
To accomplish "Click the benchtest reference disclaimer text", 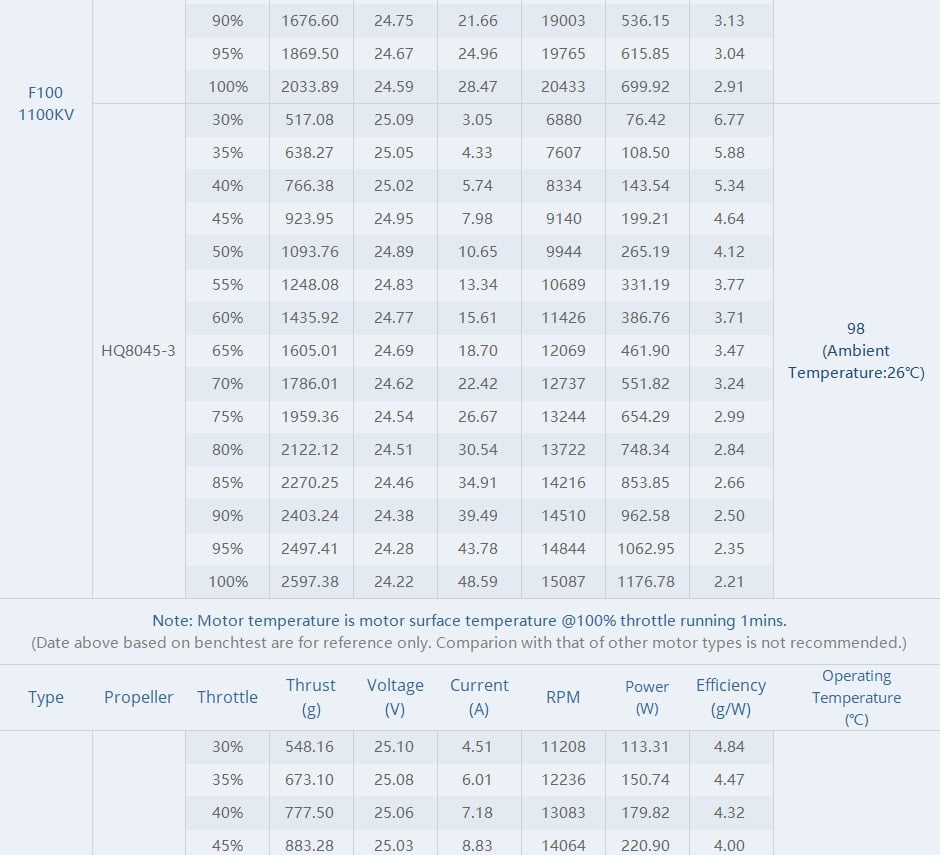I will [x=469, y=642].
